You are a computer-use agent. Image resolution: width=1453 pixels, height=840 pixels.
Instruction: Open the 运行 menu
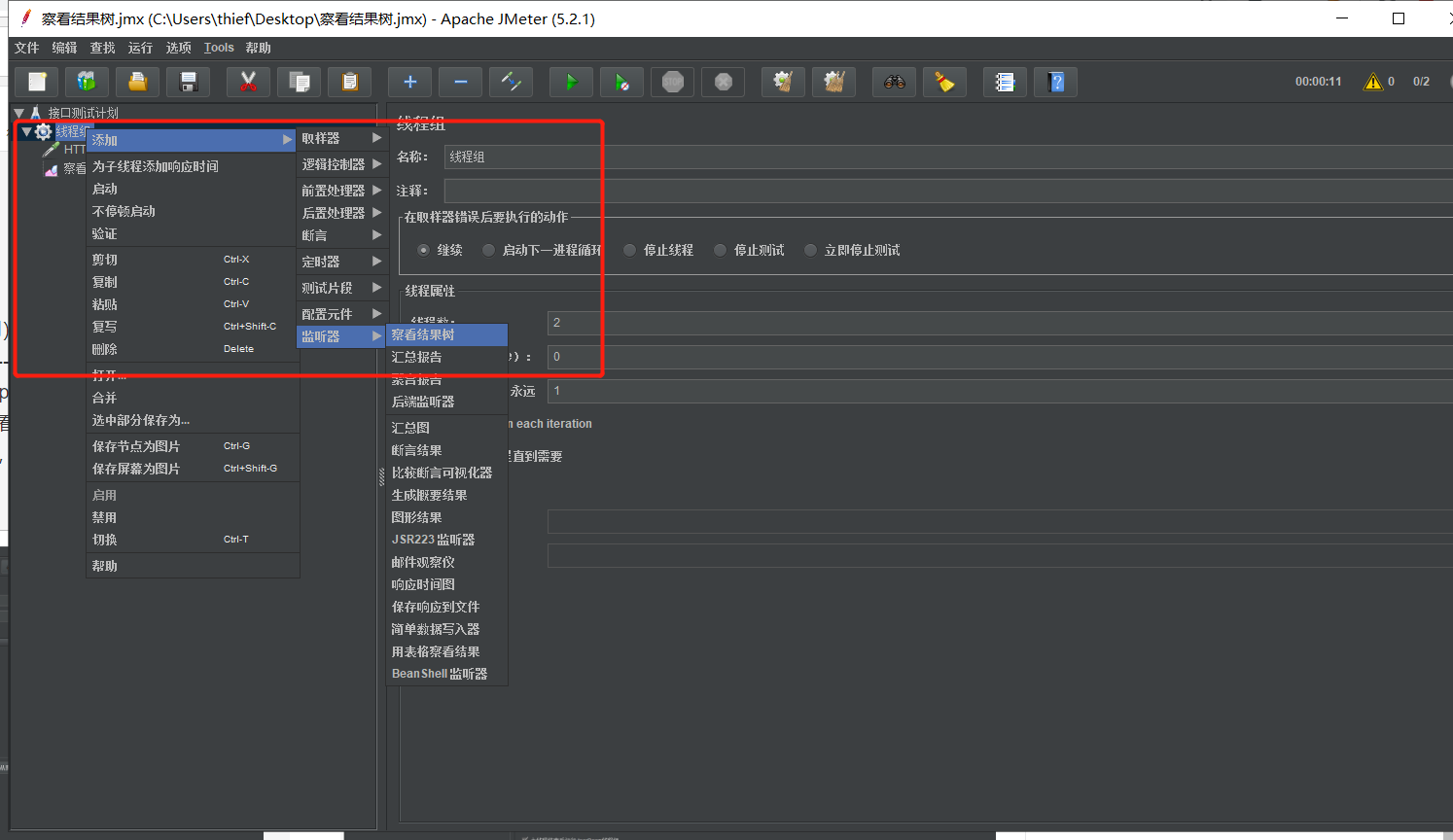(140, 48)
